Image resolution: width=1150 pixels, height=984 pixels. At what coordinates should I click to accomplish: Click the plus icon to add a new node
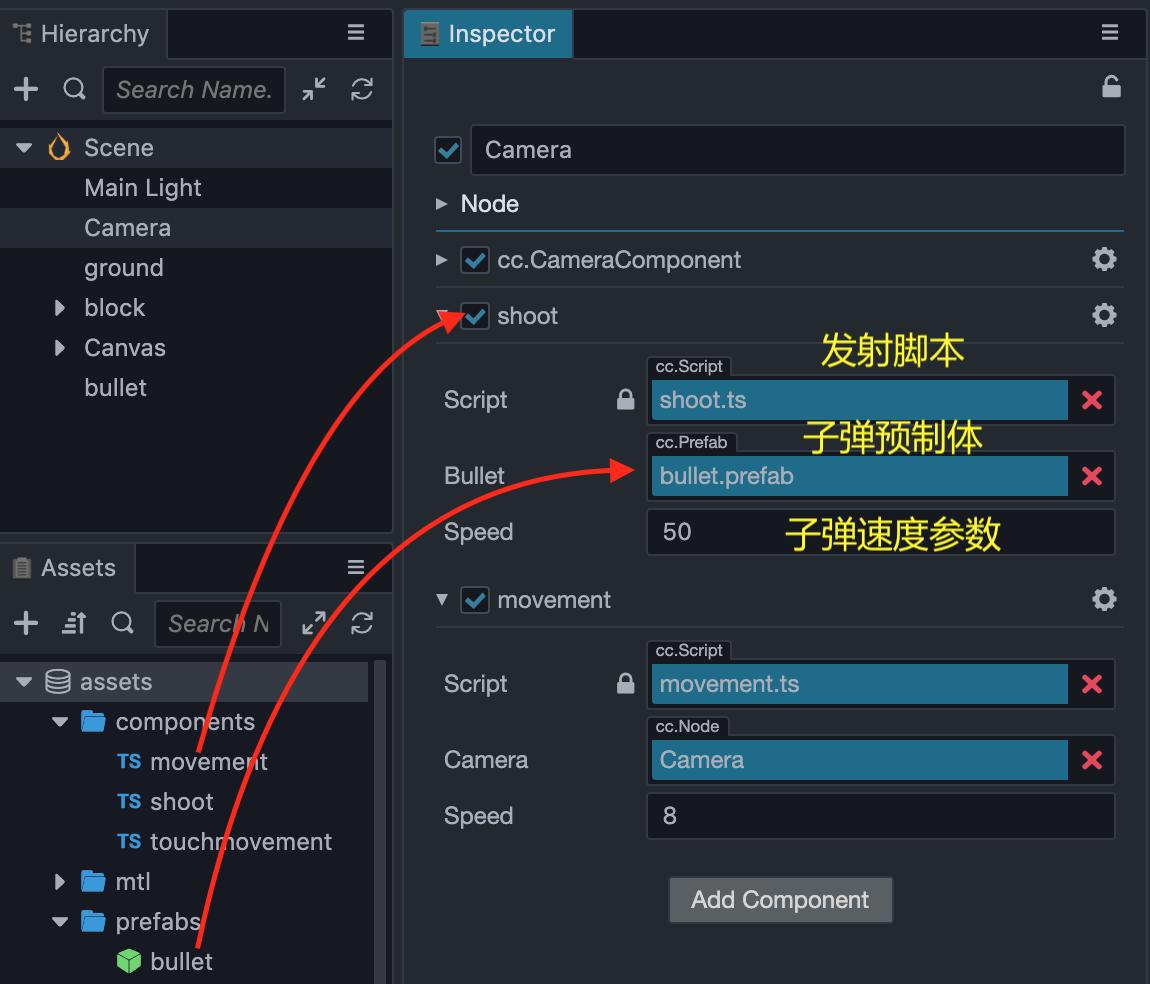click(x=25, y=89)
